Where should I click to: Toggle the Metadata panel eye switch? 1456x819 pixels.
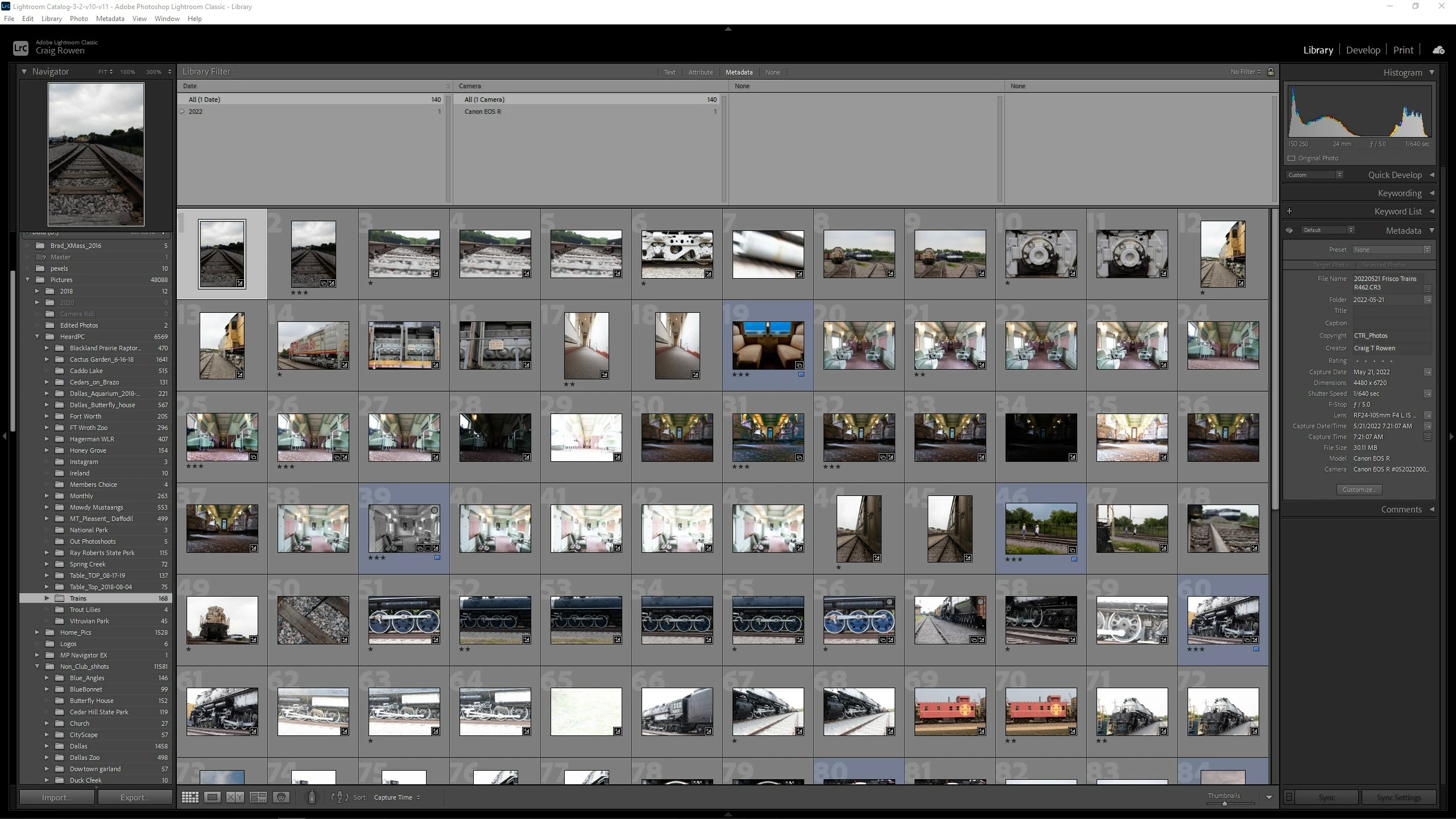[1289, 230]
